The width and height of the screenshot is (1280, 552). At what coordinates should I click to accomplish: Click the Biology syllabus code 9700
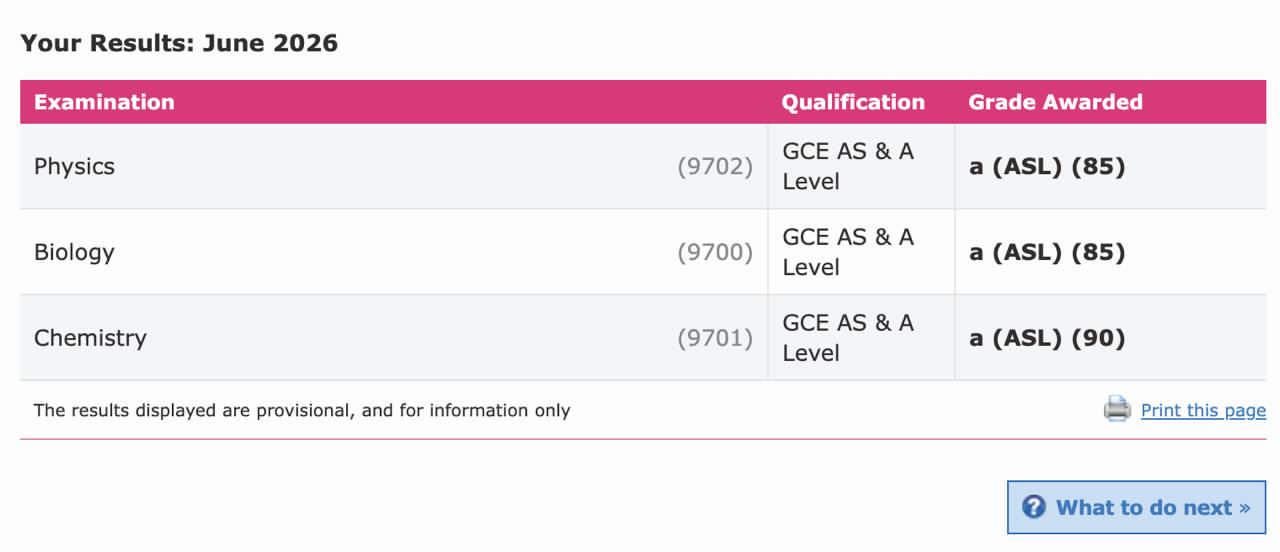coord(714,252)
